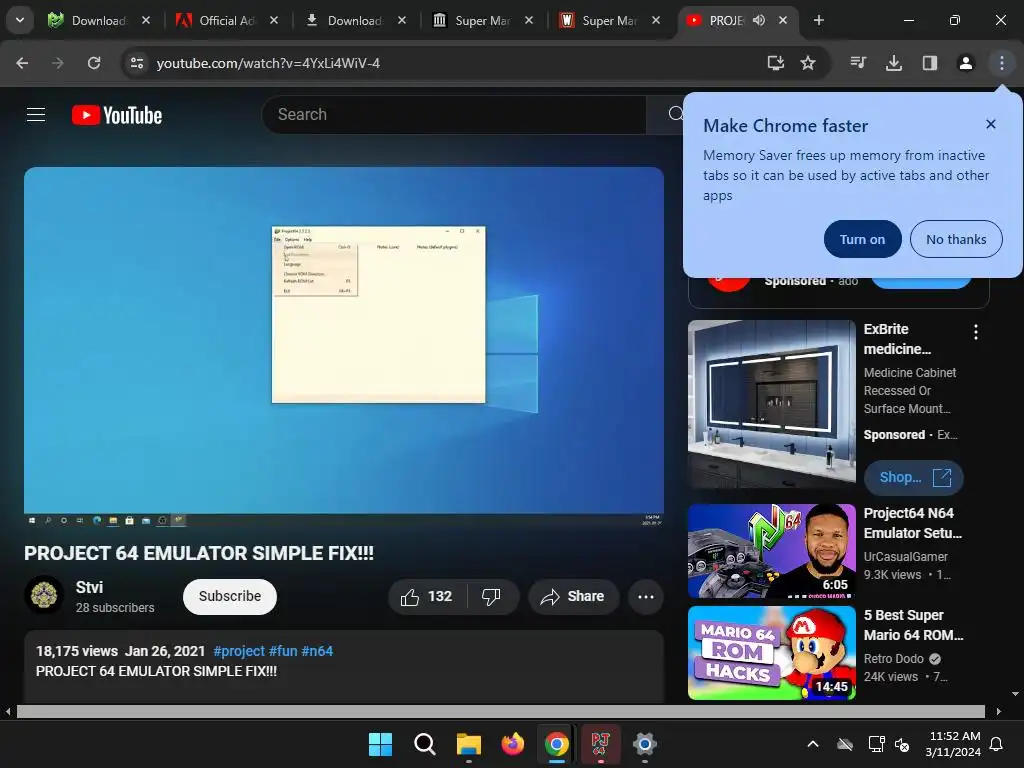The height and width of the screenshot is (768, 1024).
Task: Like the video with 132 likes
Action: [x=428, y=596]
